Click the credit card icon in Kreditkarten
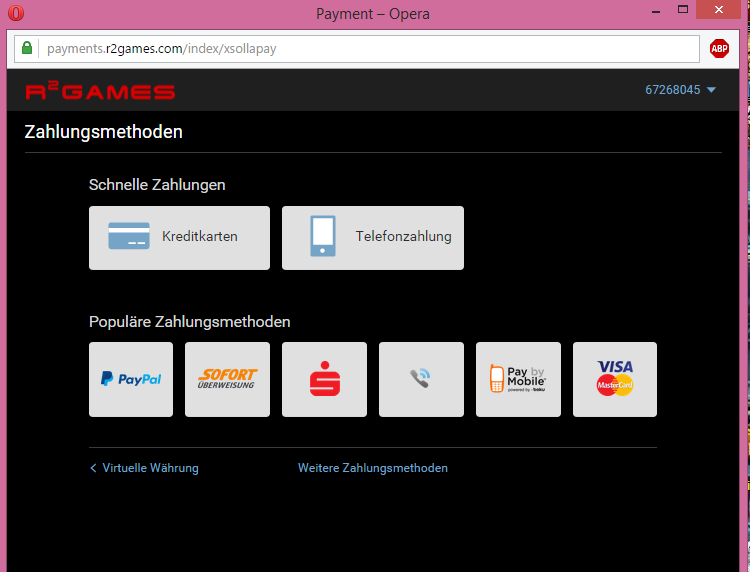 coord(129,237)
